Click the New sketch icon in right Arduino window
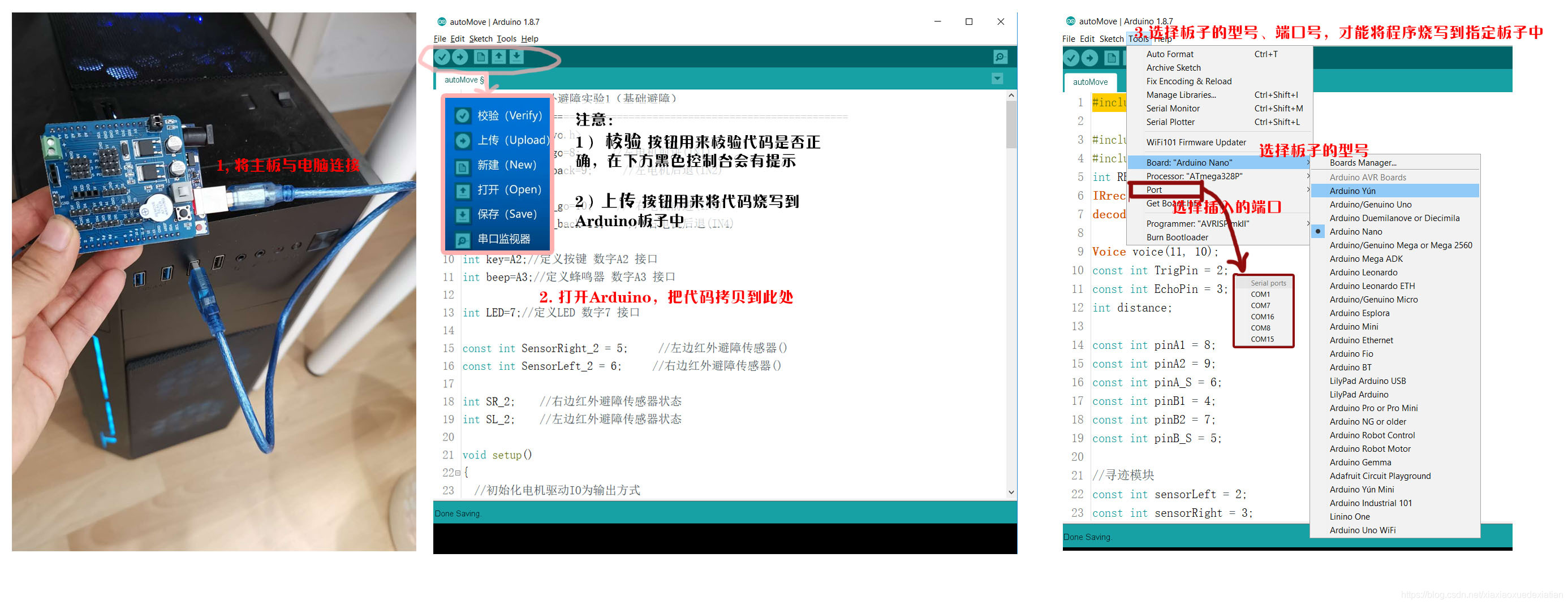The width and height of the screenshot is (1568, 605). coord(1112,58)
